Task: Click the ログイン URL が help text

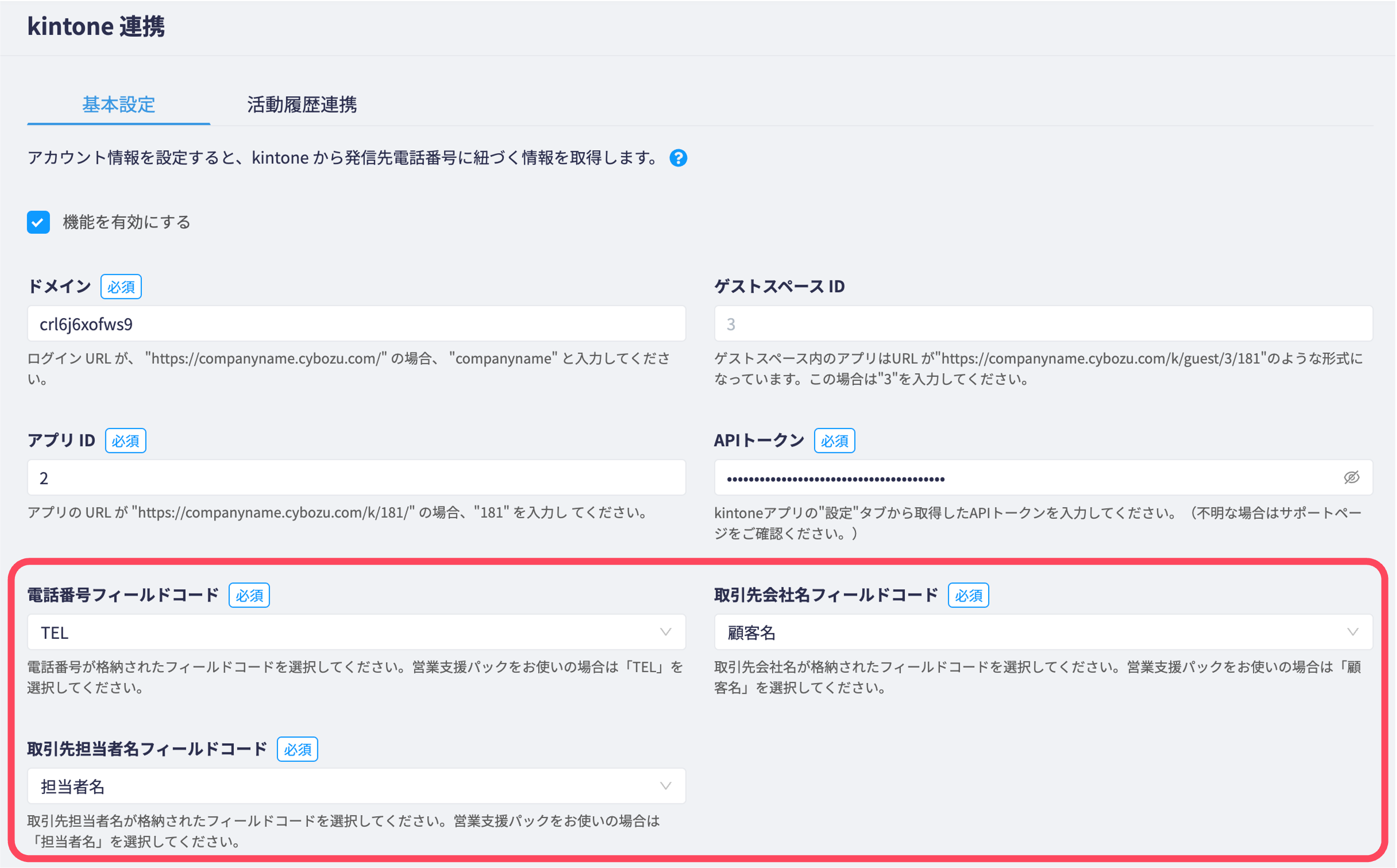Action: (x=349, y=368)
